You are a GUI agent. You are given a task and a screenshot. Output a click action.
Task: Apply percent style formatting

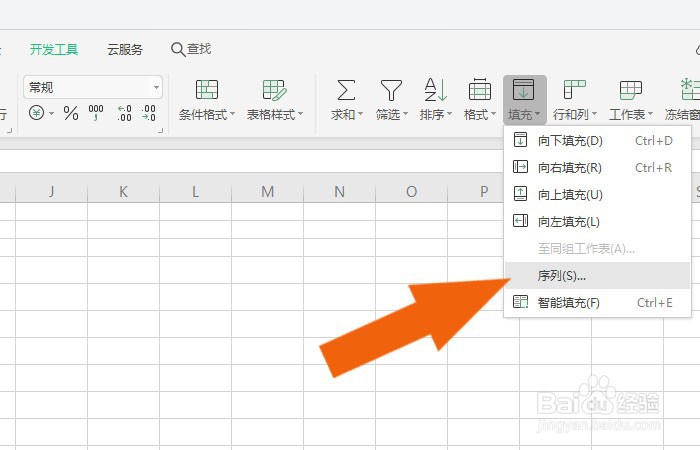pyautogui.click(x=71, y=113)
